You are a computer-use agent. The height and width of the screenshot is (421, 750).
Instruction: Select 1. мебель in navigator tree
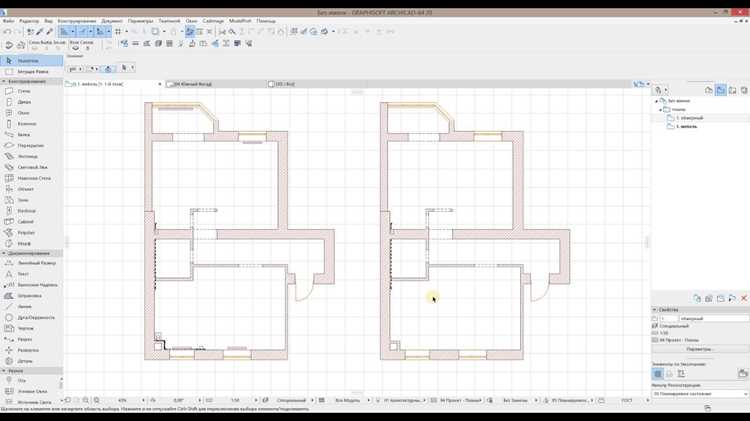click(687, 127)
